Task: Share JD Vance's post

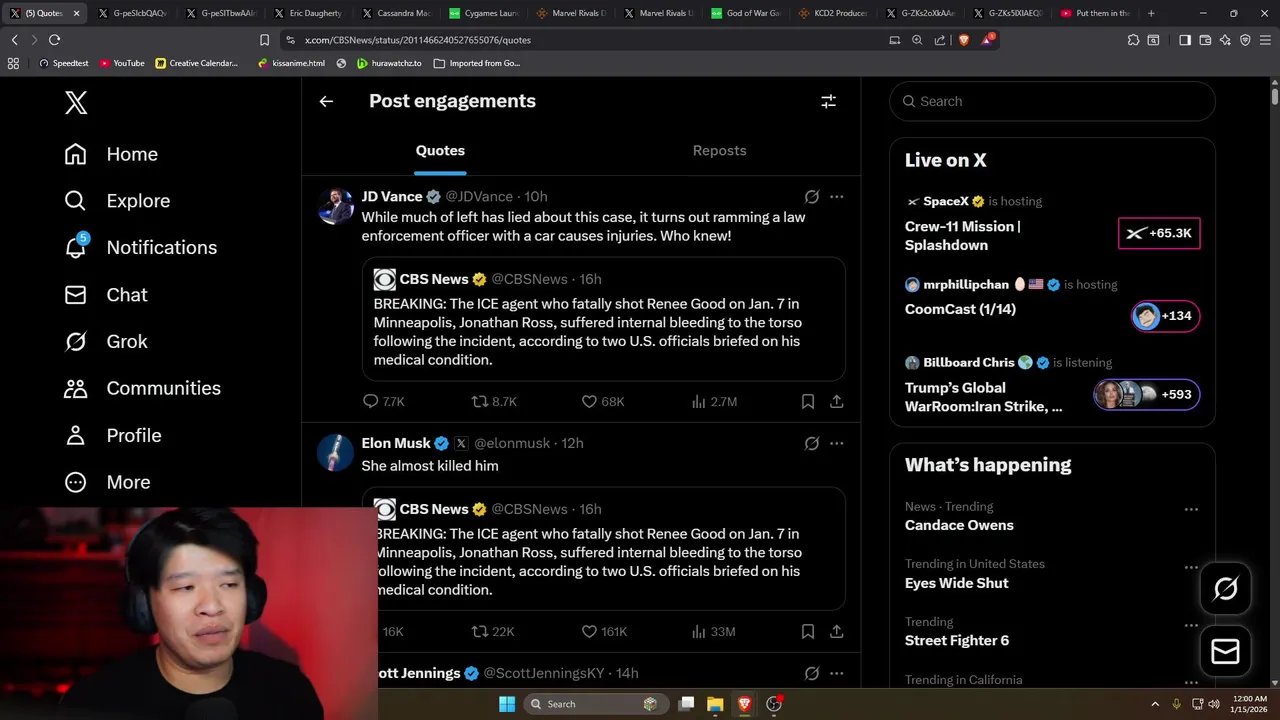Action: point(836,401)
